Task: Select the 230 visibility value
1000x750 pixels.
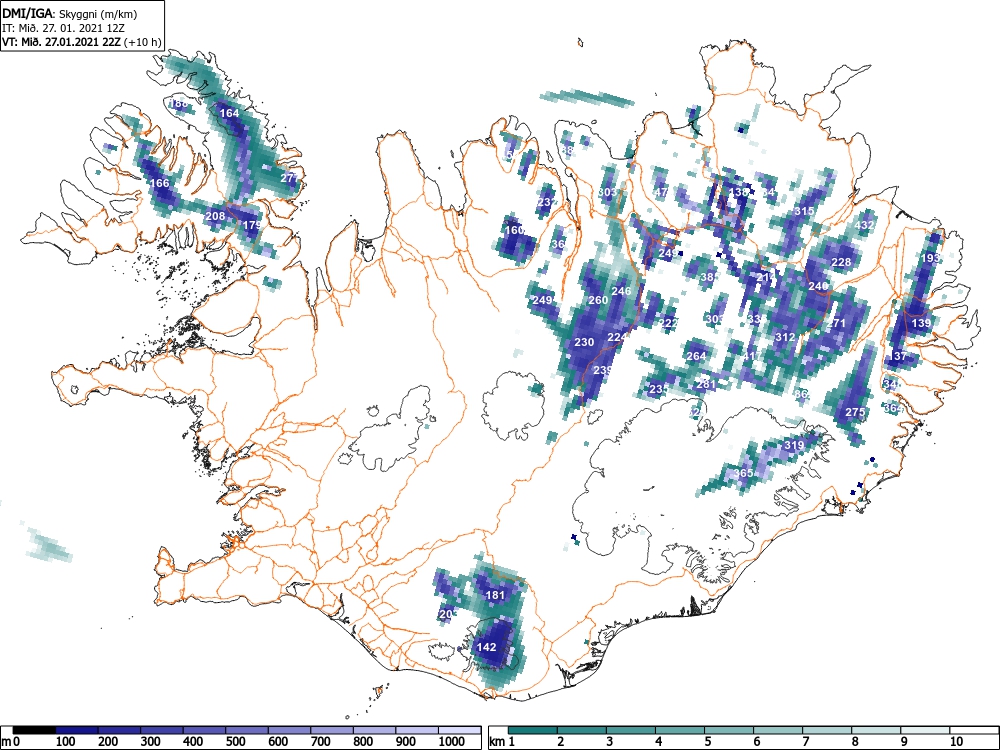Action: (x=584, y=342)
